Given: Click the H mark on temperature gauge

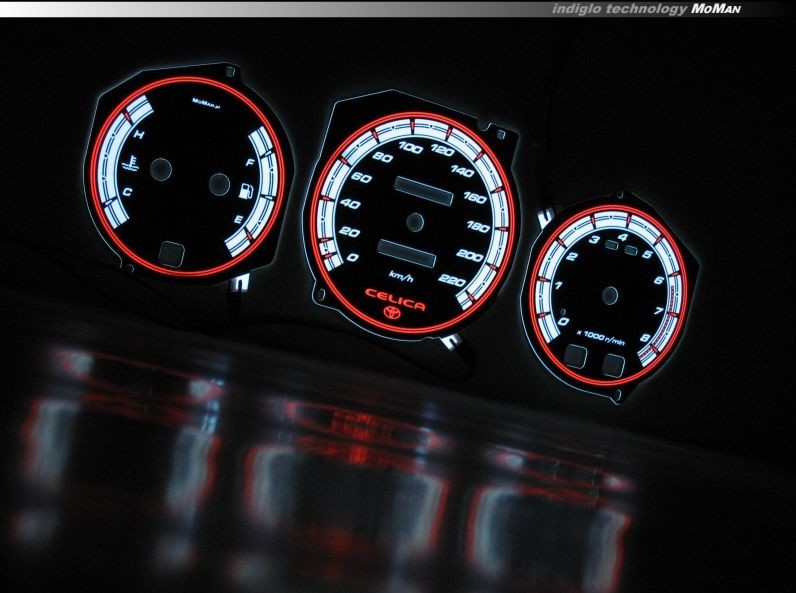Looking at the screenshot, I should [139, 135].
